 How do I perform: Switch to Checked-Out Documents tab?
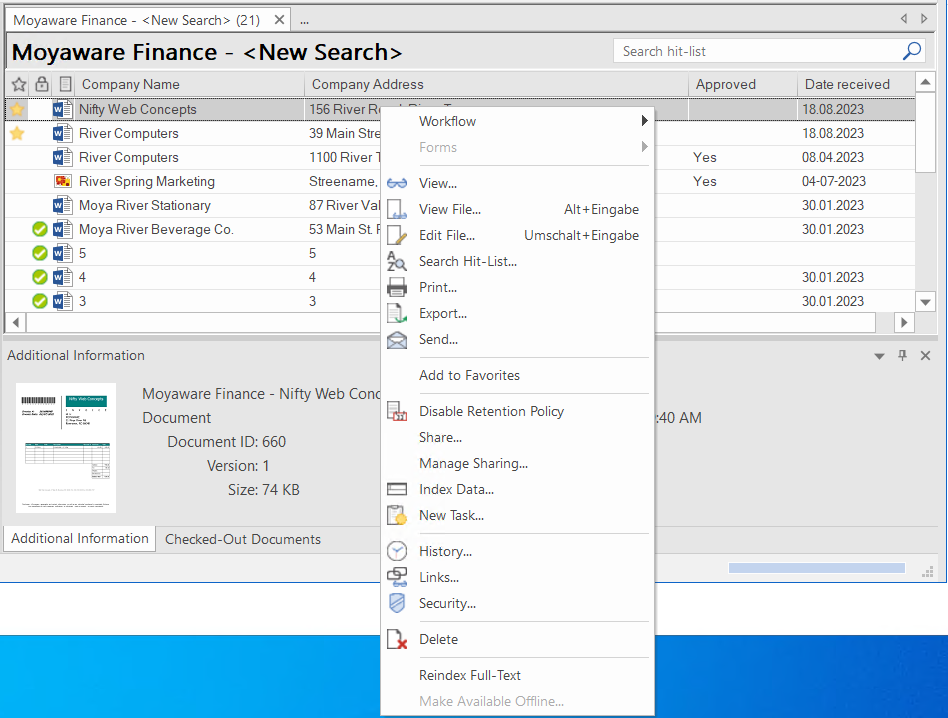[242, 539]
